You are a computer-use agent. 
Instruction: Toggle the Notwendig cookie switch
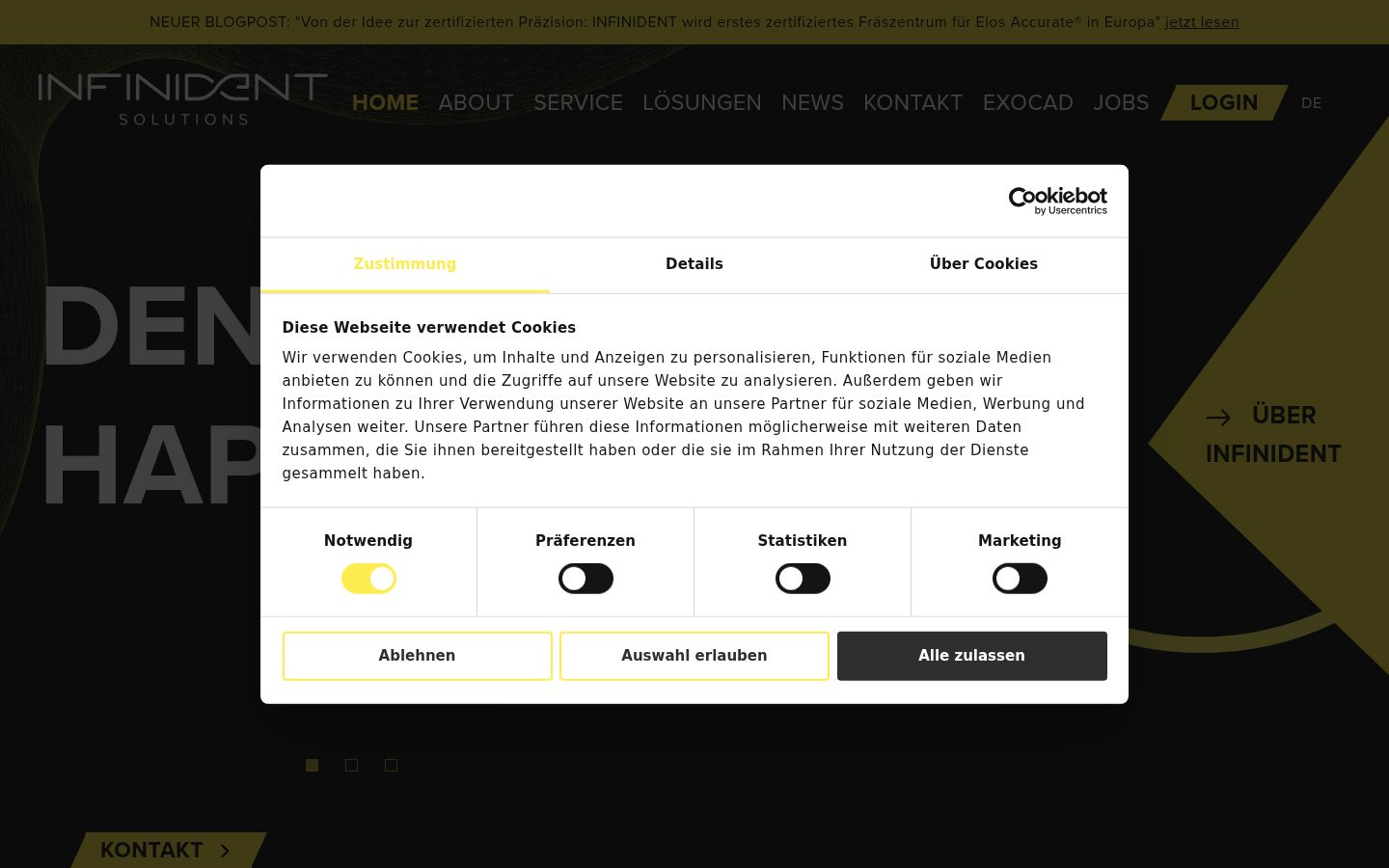pyautogui.click(x=368, y=579)
